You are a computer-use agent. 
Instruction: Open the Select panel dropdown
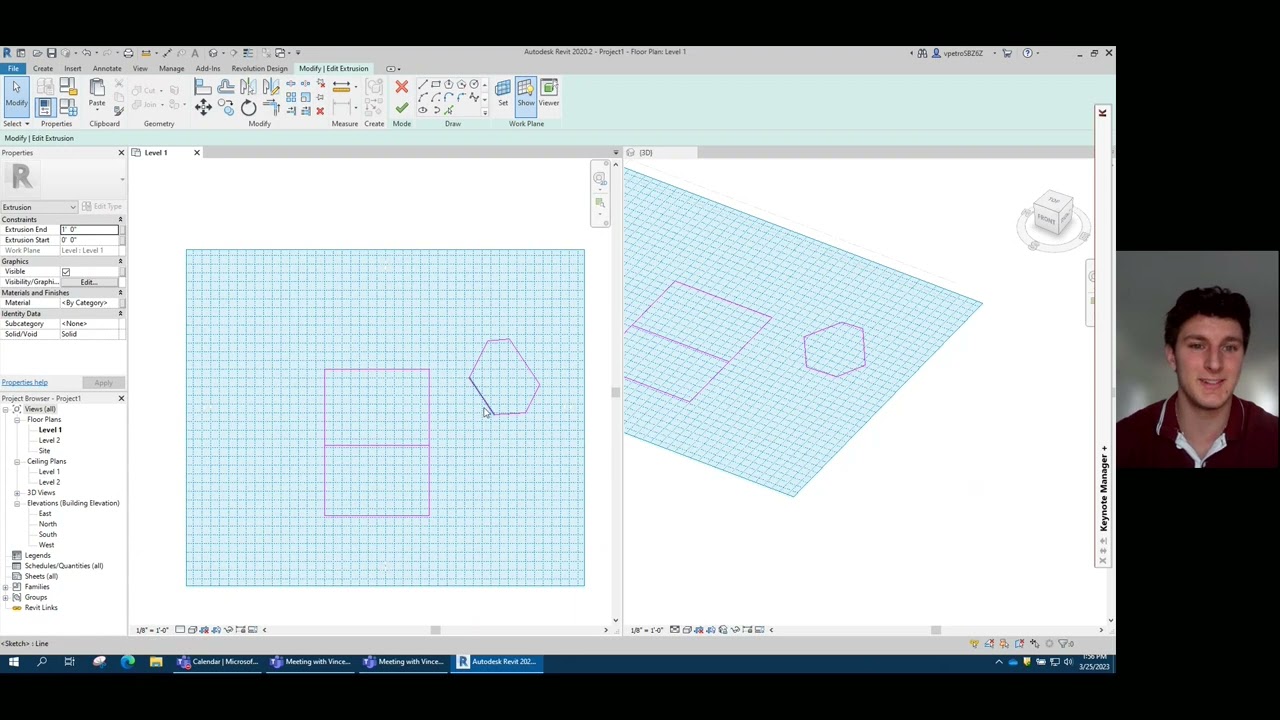(15, 124)
